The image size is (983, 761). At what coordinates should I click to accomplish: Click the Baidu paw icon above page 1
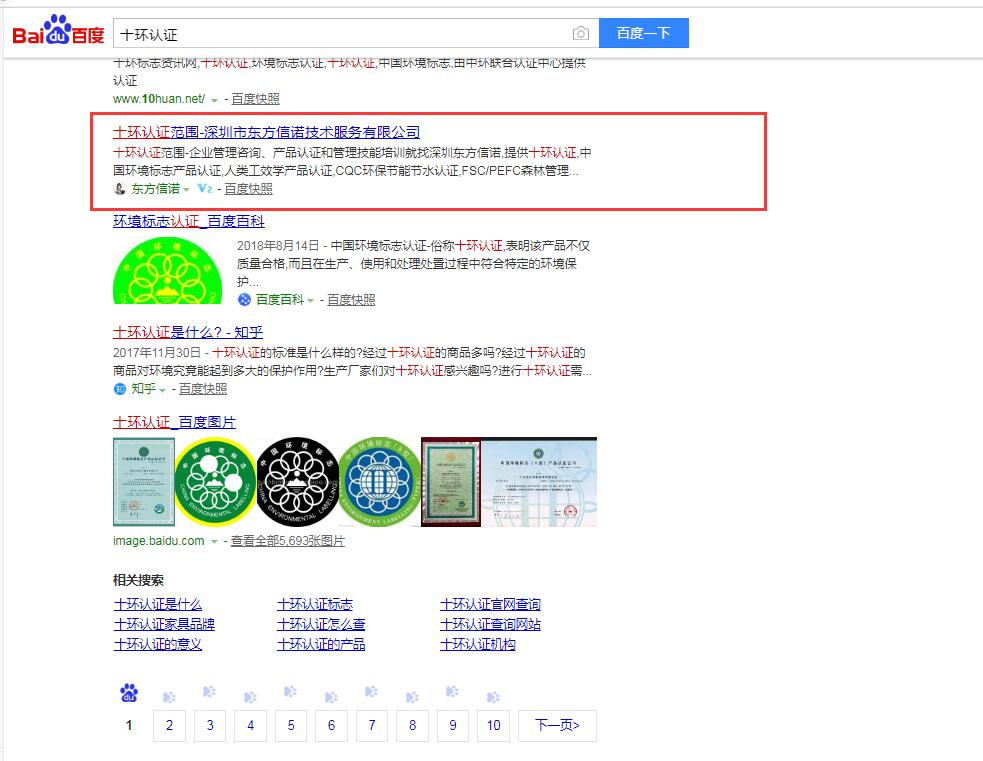(x=128, y=691)
